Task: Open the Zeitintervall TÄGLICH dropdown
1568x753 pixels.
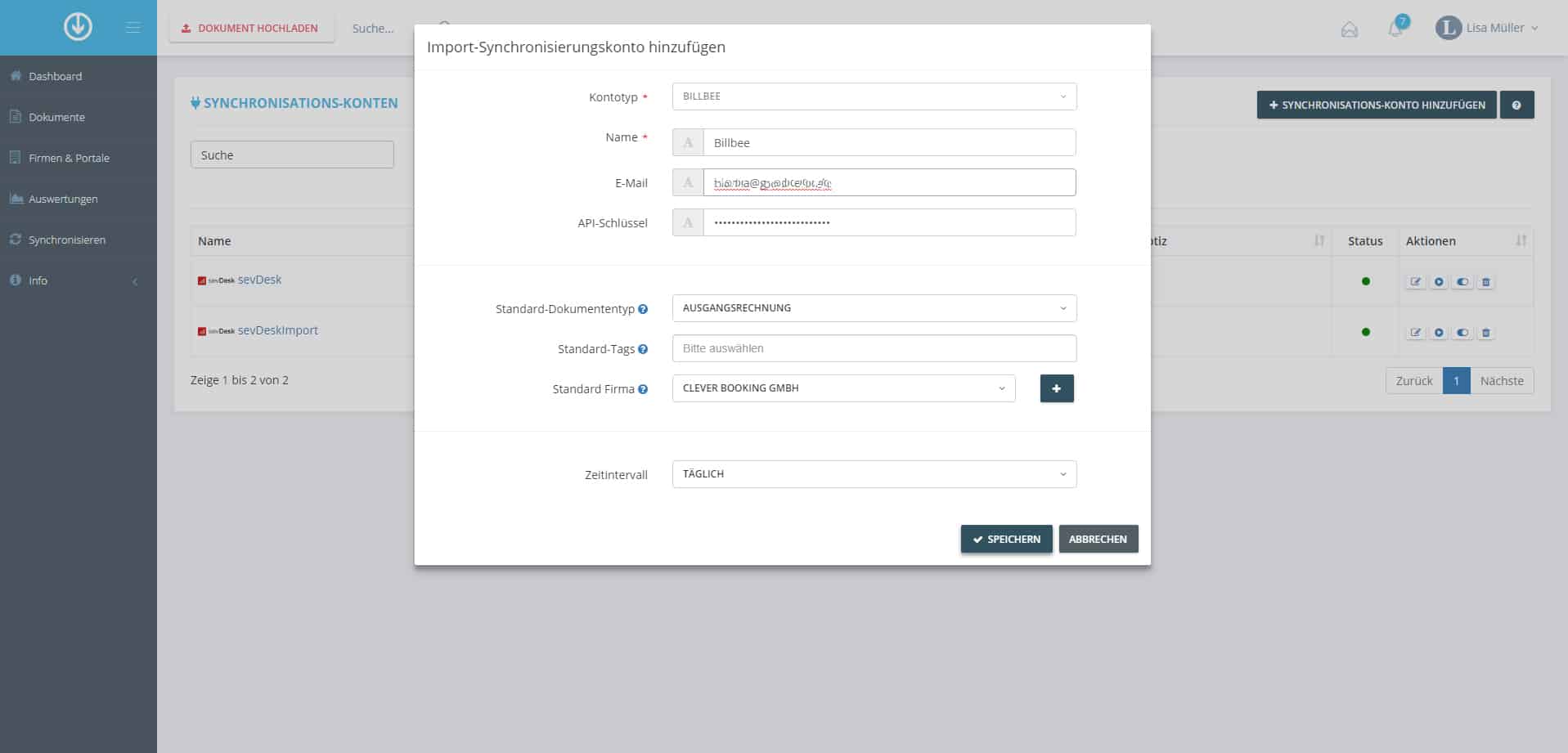Action: pyautogui.click(x=874, y=474)
